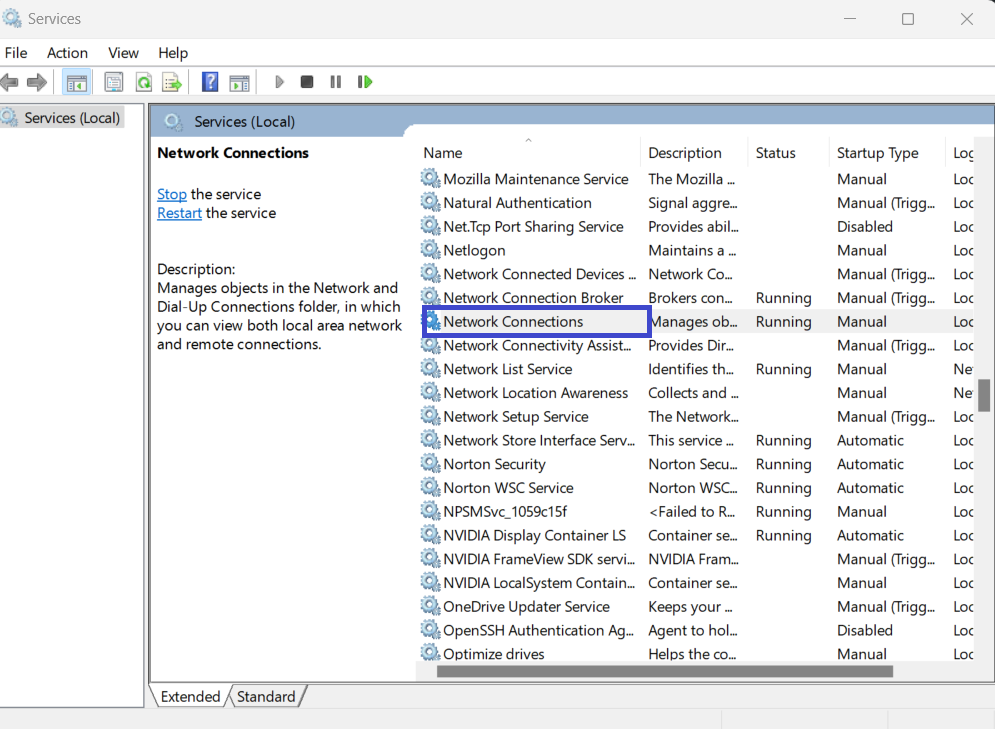Sort services by the Startup Type column header
The height and width of the screenshot is (729, 995).
(x=877, y=153)
